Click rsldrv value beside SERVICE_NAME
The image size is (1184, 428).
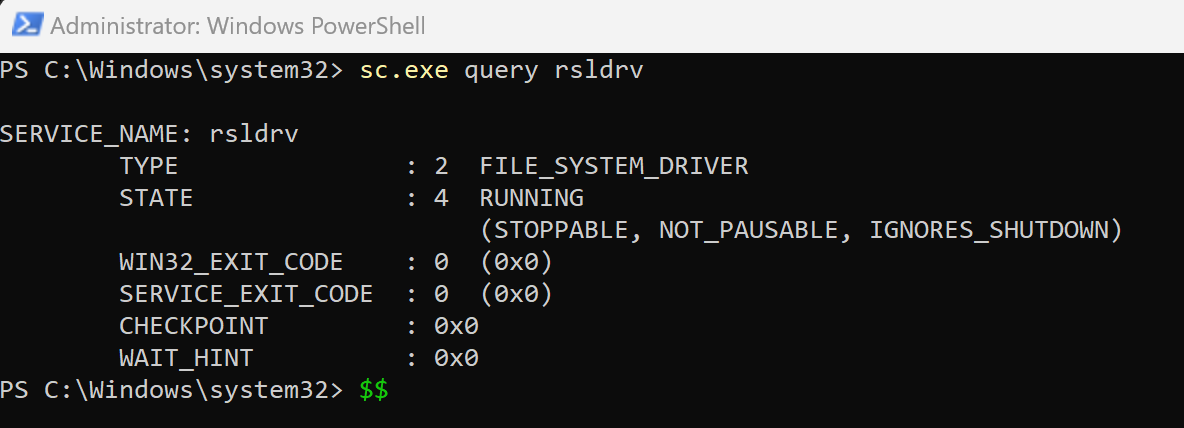tap(254, 134)
